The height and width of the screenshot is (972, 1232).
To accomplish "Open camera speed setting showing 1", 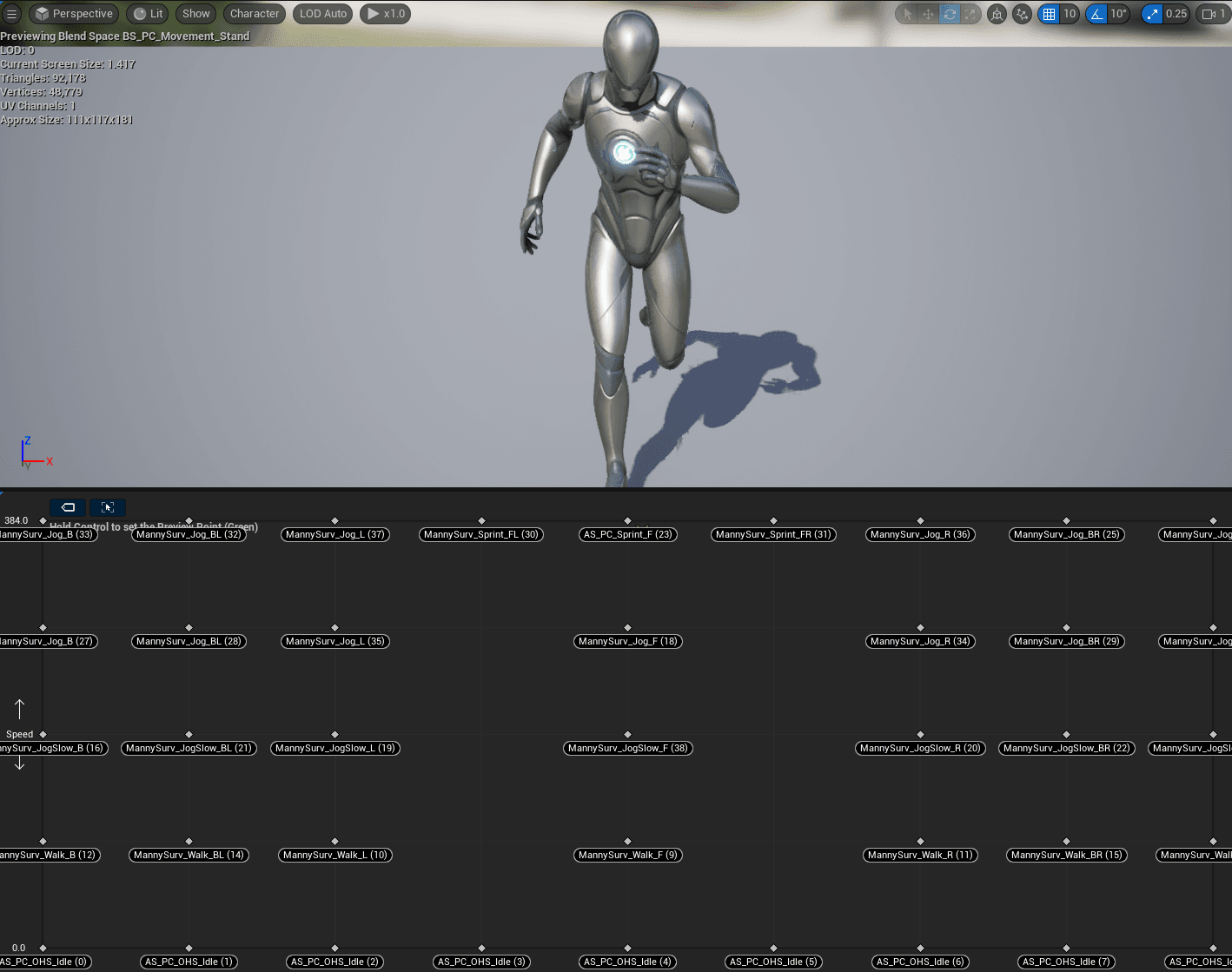I will pyautogui.click(x=1214, y=14).
